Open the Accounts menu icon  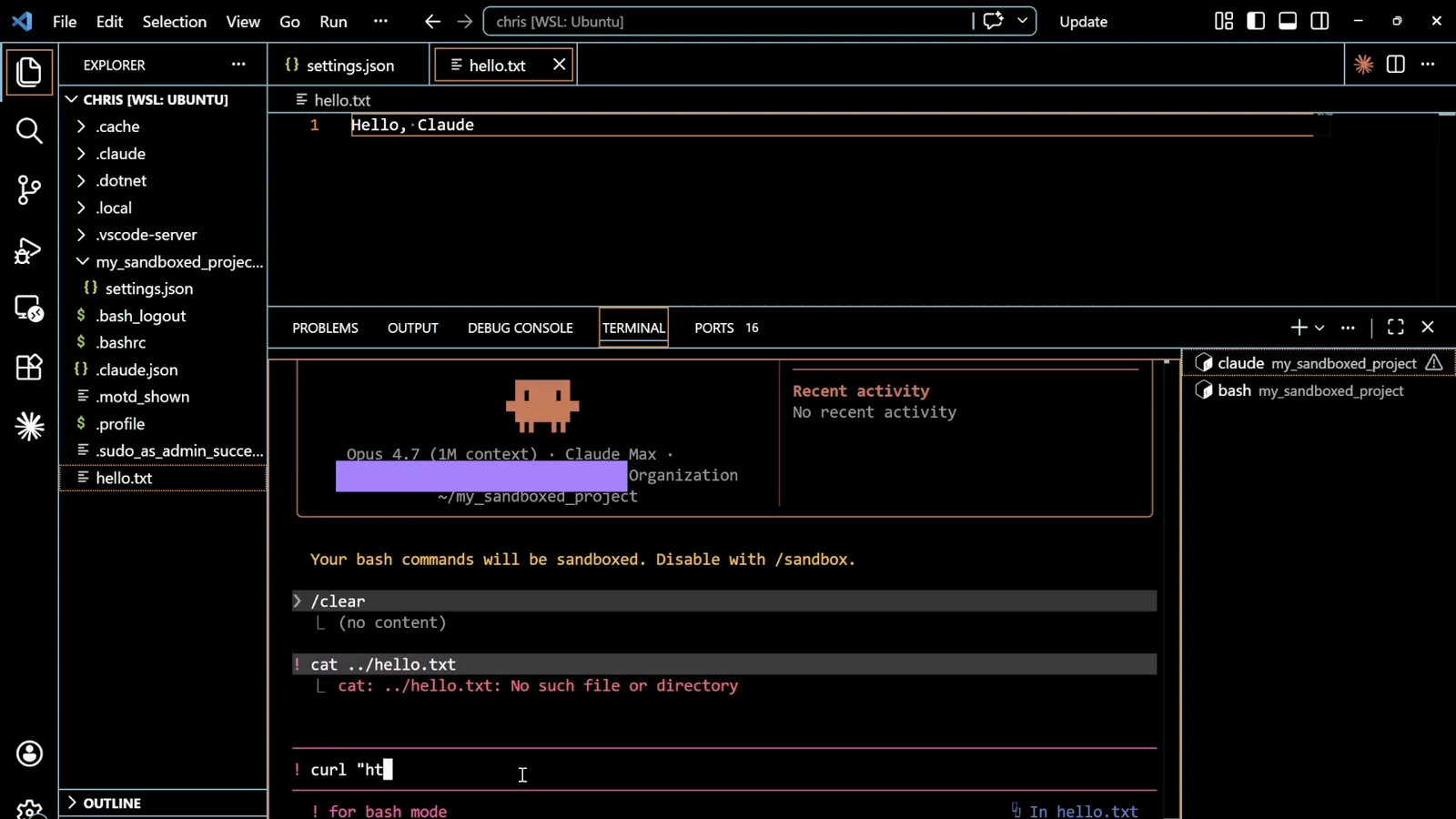(29, 753)
